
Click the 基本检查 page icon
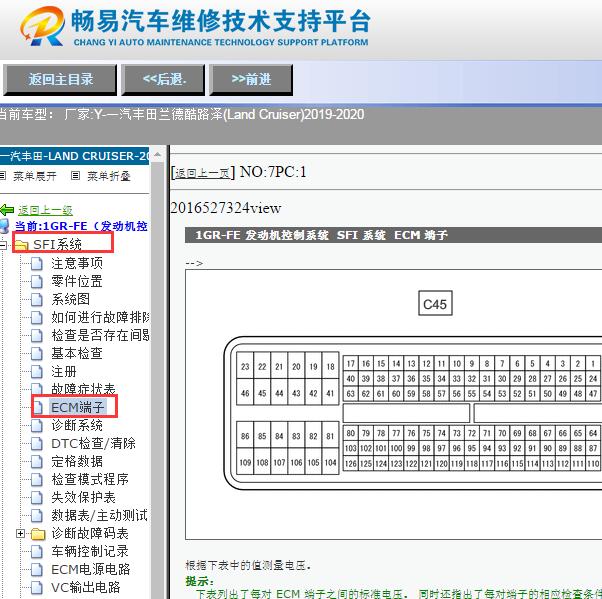coord(37,354)
